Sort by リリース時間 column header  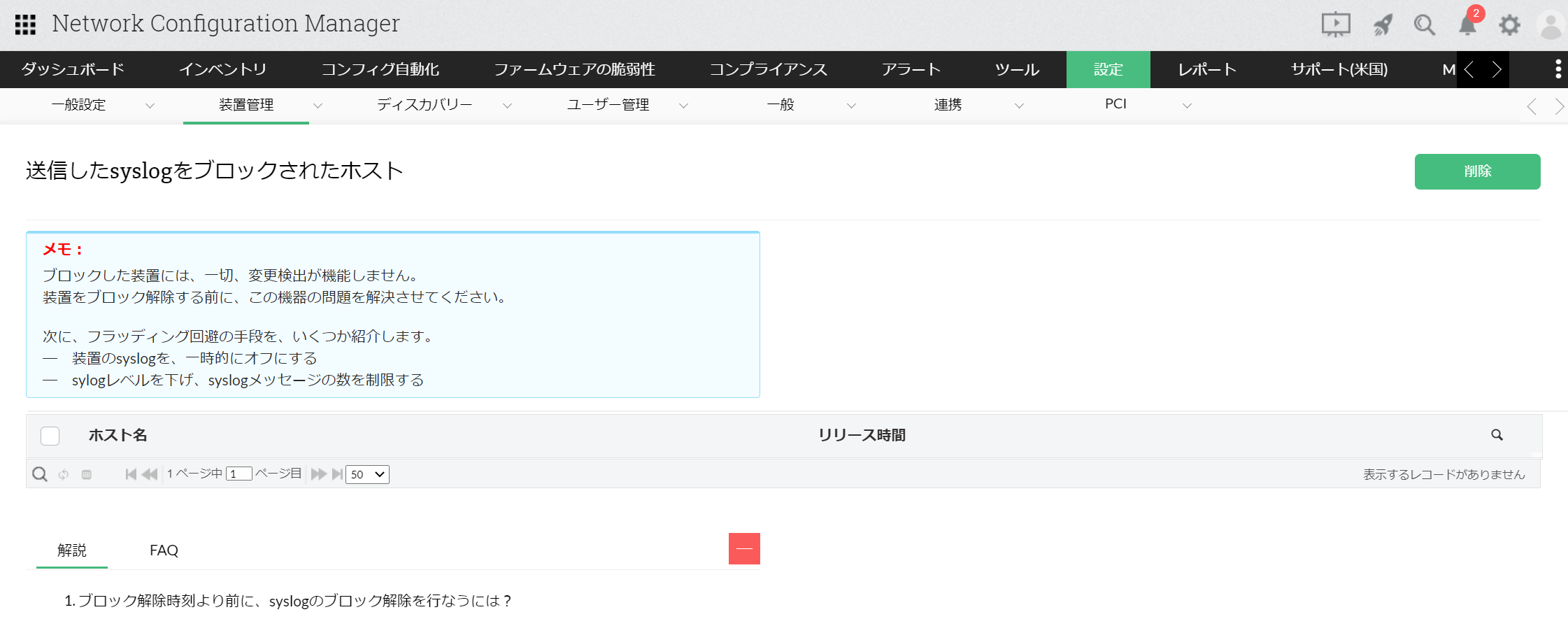tap(862, 435)
